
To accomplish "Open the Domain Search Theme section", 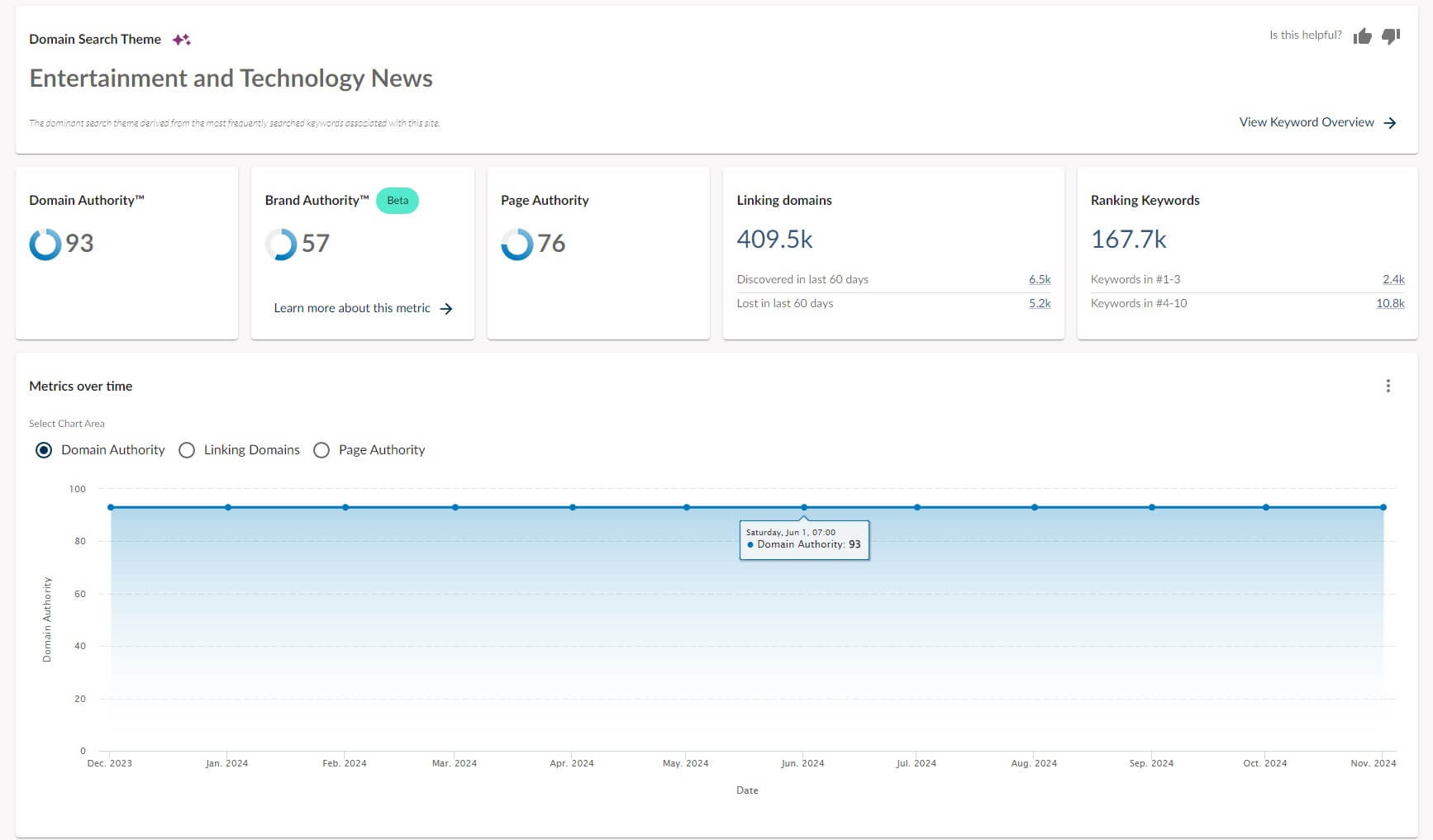I will pyautogui.click(x=95, y=38).
